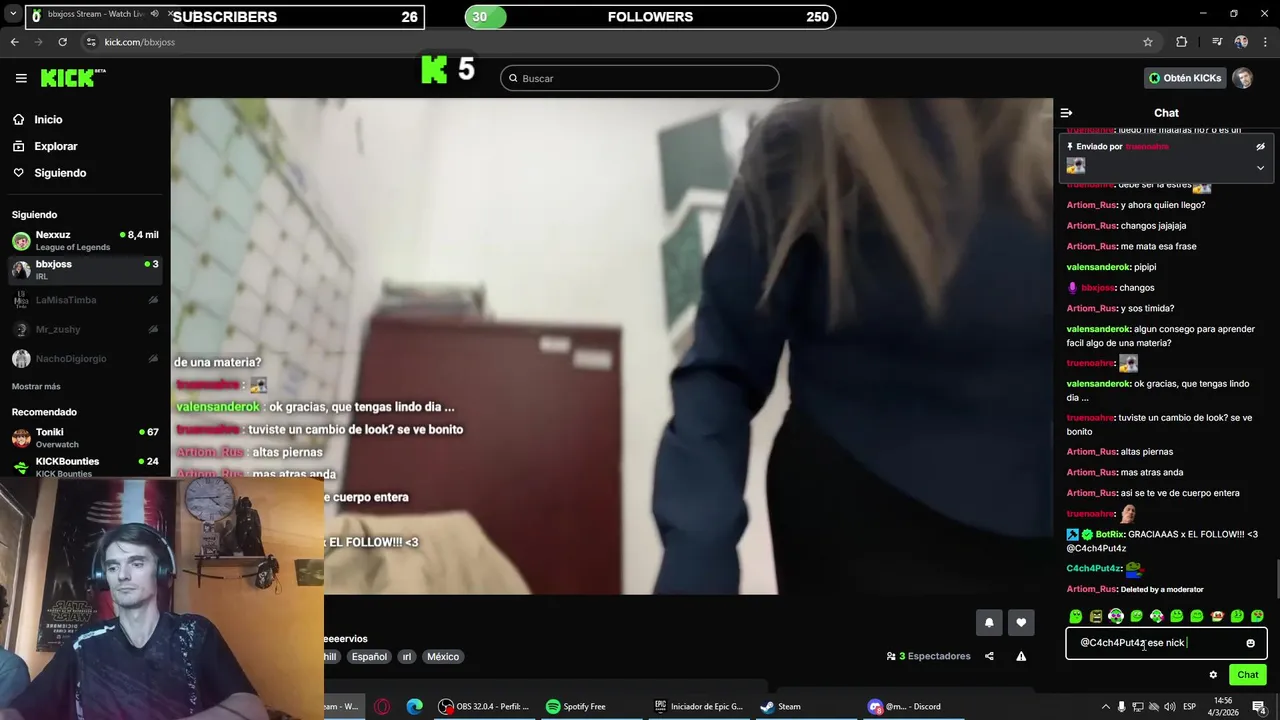Open Windows notification center
The image size is (1280, 720).
(1259, 707)
